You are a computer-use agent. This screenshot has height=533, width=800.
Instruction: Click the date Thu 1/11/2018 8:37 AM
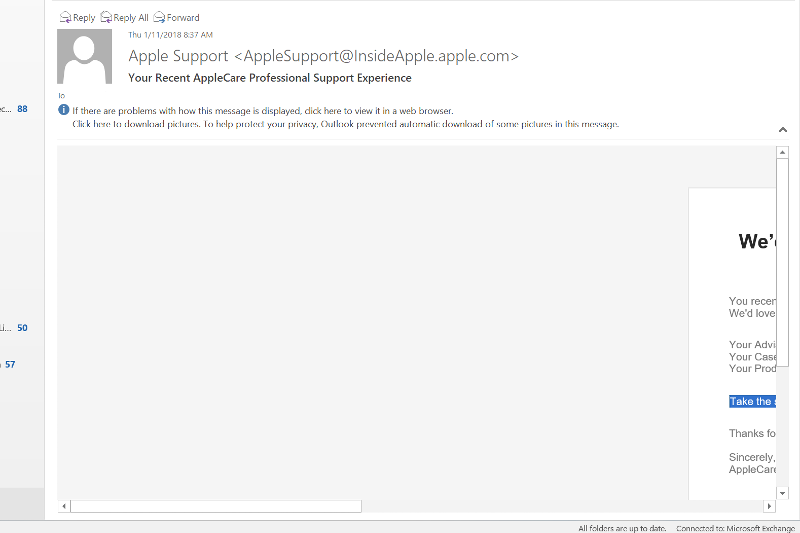coord(170,35)
